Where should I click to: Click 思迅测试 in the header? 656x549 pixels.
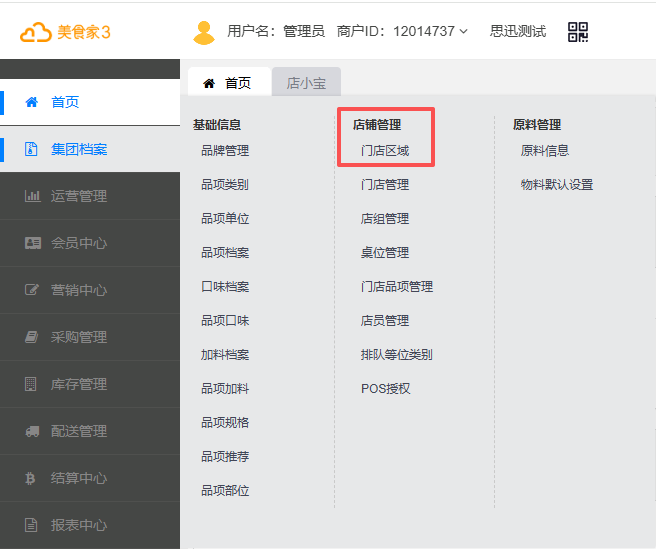(518, 32)
